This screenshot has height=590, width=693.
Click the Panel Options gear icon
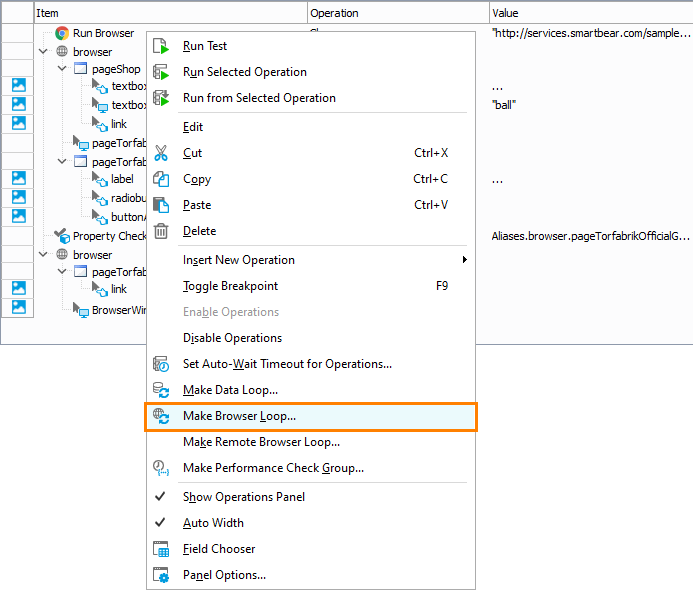[x=161, y=575]
